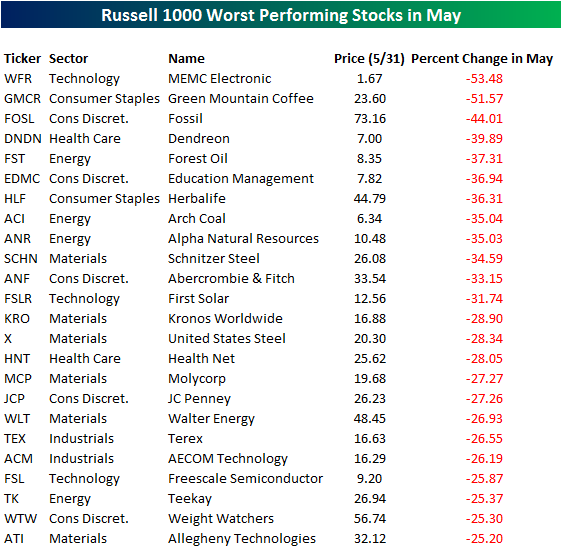Click the name 'Molycorp'
Image resolution: width=561 pixels, height=552 pixels.
tap(197, 379)
